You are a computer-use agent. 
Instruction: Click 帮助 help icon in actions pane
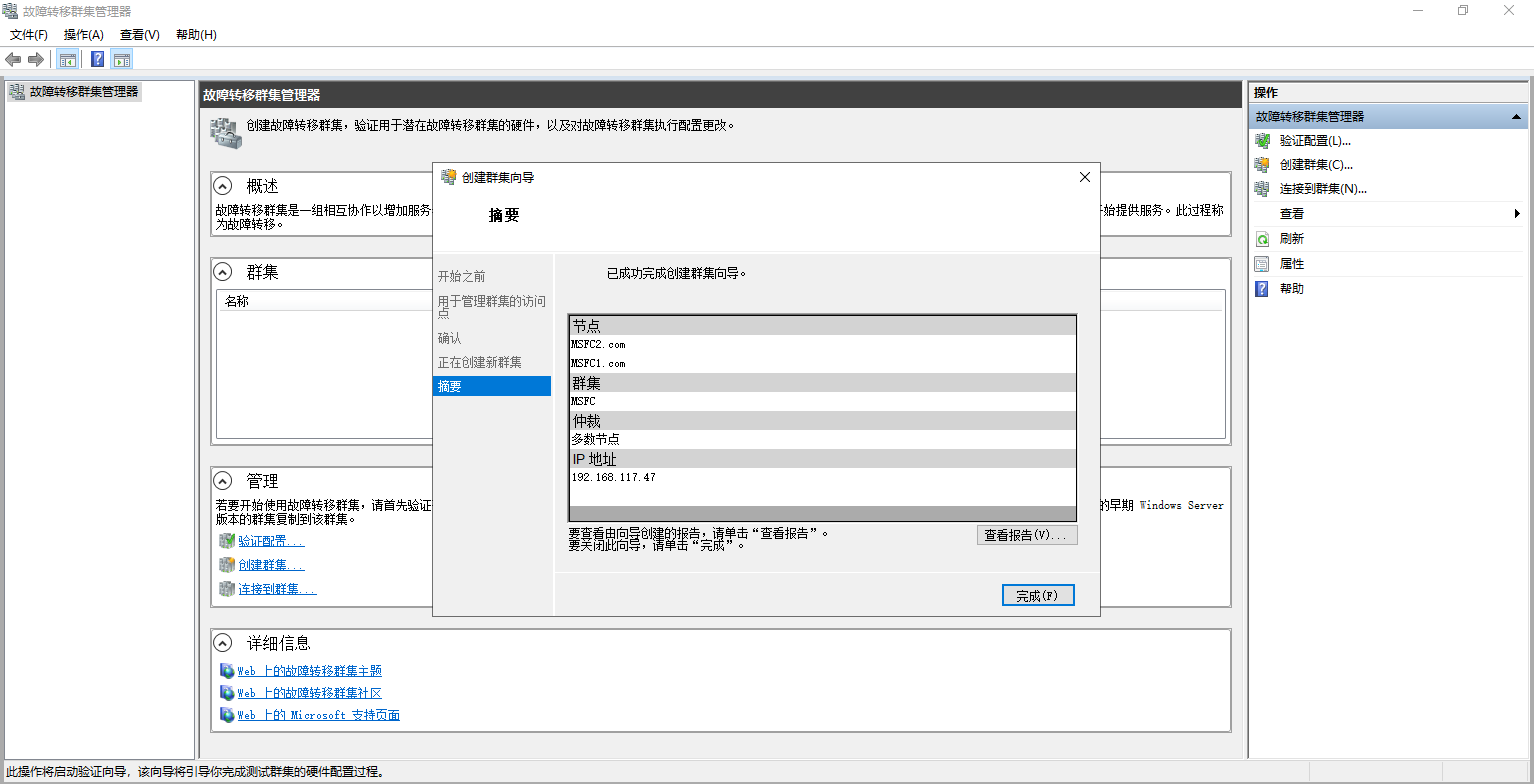(x=1262, y=289)
